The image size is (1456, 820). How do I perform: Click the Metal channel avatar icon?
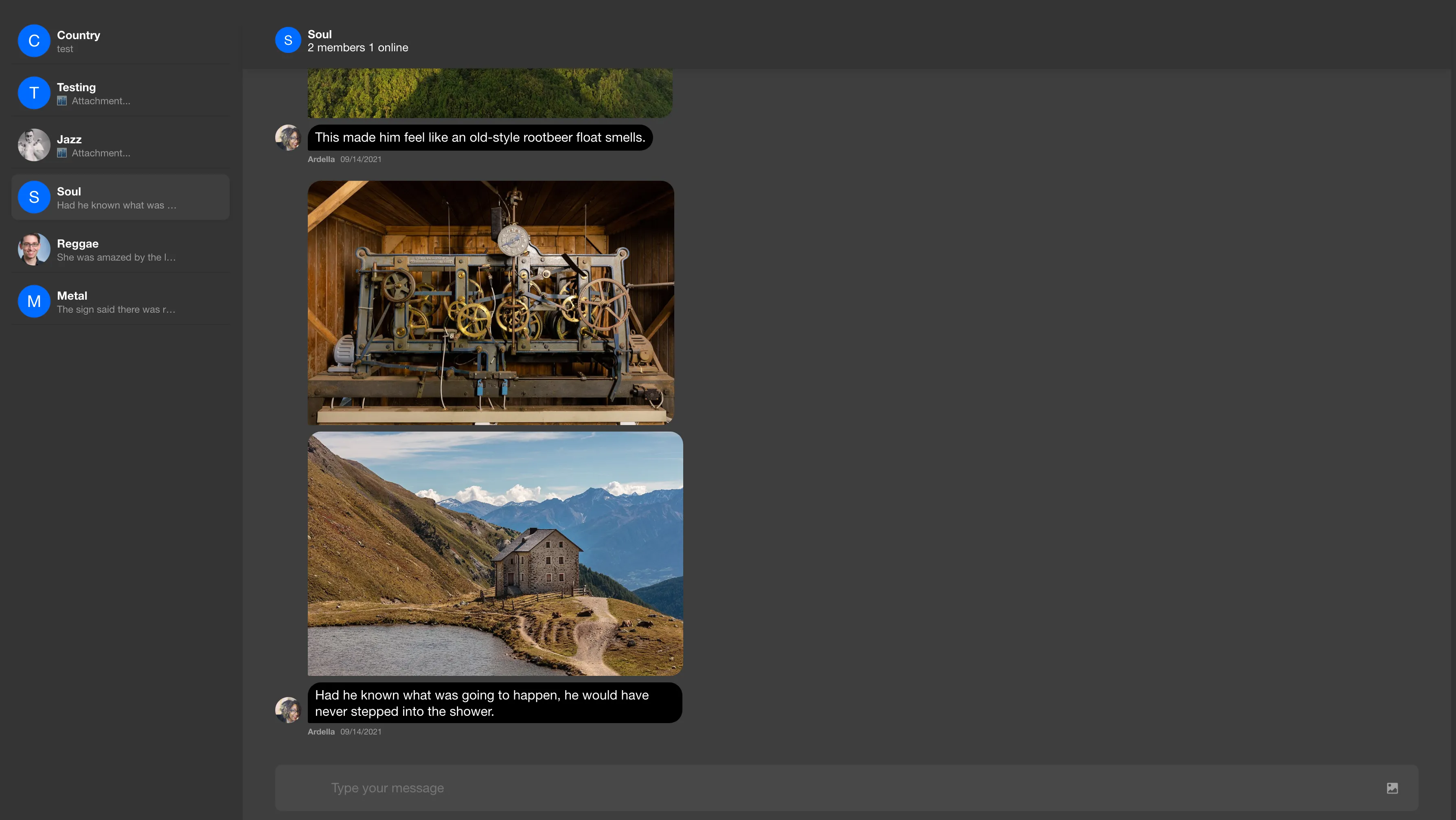pos(33,301)
